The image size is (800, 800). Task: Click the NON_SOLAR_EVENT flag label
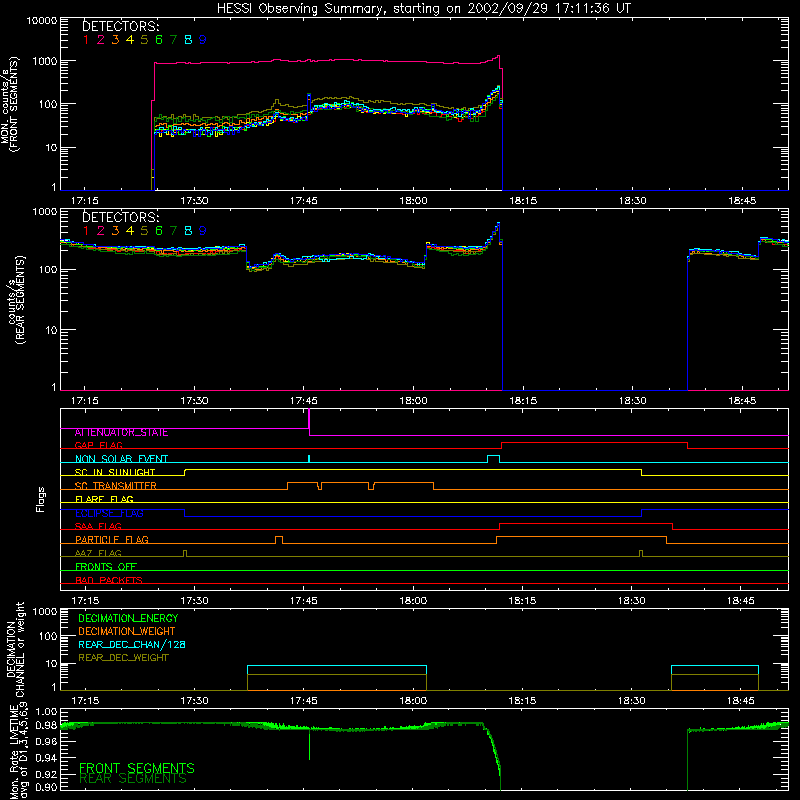point(121,459)
